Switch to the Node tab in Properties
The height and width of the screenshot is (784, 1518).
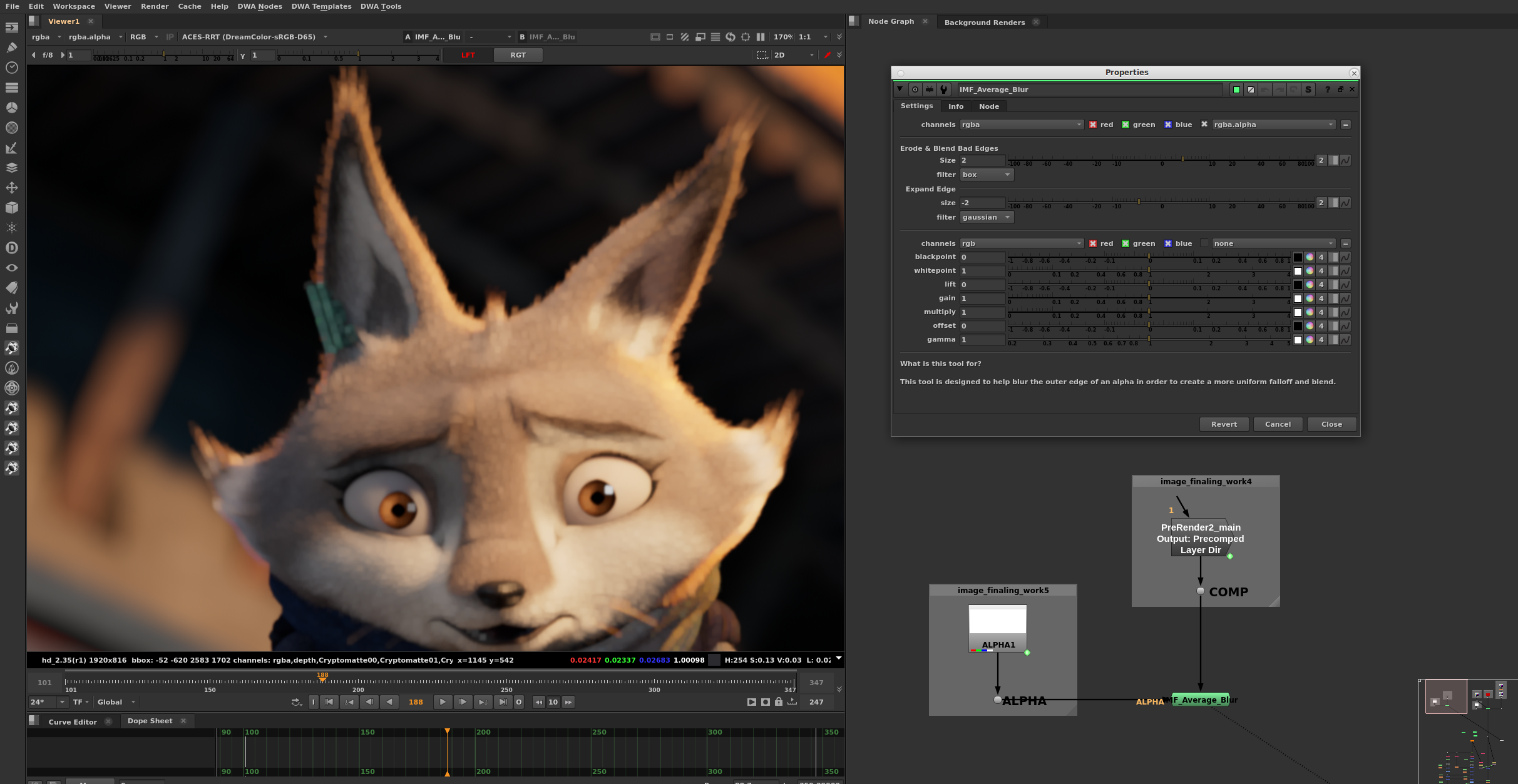989,106
